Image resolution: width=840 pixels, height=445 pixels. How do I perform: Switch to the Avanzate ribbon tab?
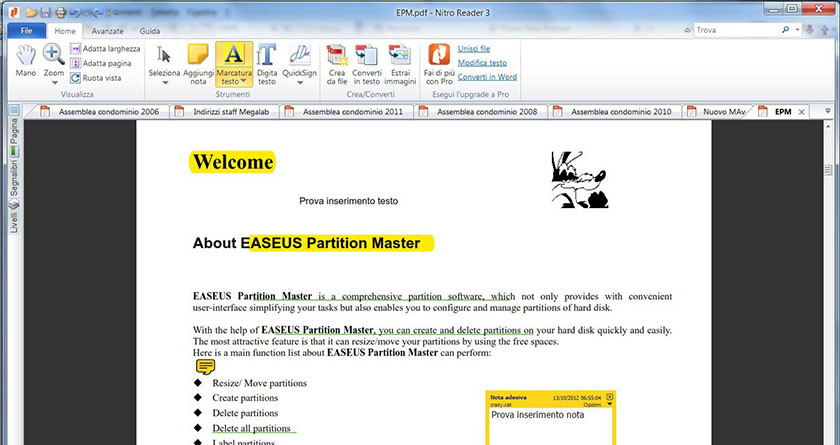(x=107, y=32)
